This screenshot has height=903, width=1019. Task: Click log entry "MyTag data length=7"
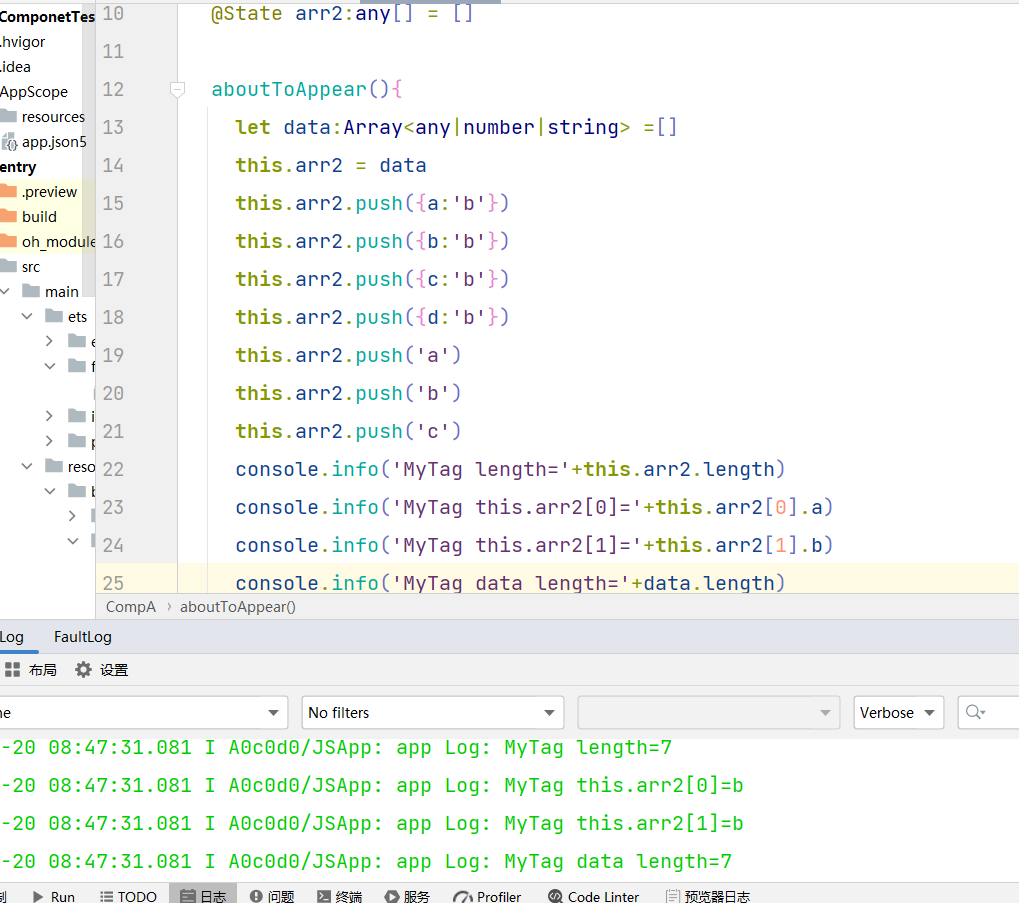point(618,861)
